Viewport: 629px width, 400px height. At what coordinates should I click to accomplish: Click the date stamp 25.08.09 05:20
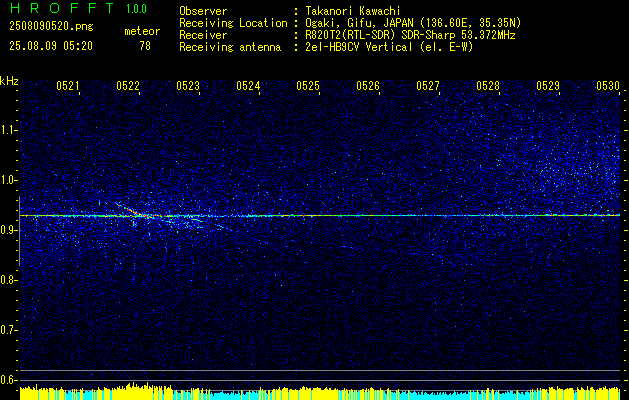[51, 46]
